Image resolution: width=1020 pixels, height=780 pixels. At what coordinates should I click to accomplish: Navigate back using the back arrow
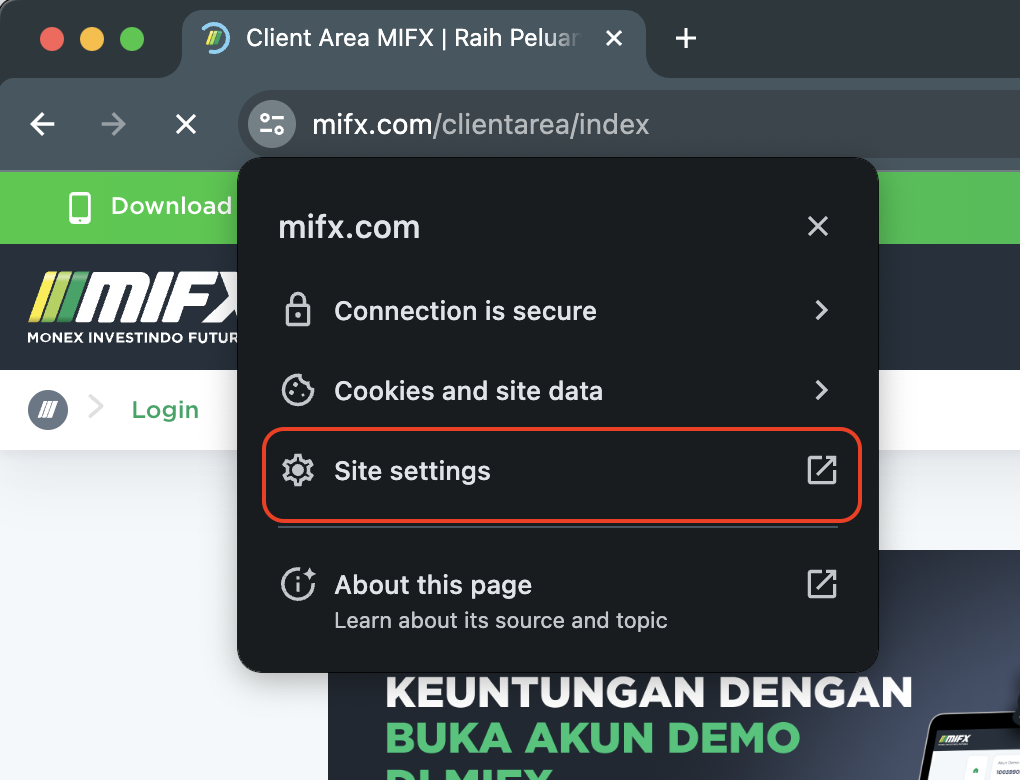pyautogui.click(x=41, y=124)
